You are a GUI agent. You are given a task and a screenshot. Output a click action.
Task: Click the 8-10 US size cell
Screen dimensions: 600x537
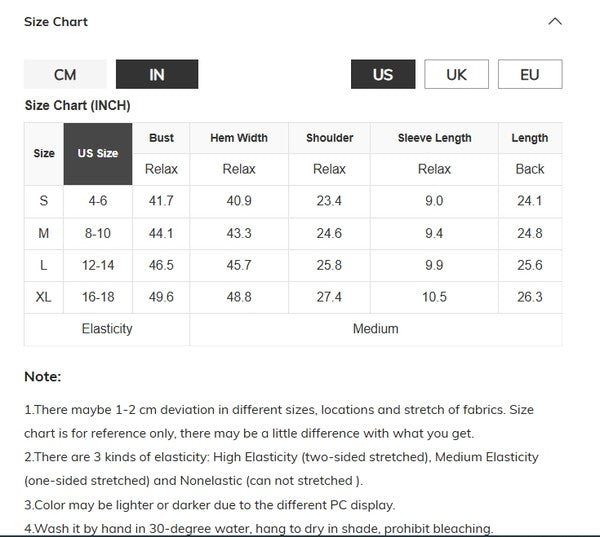point(98,233)
